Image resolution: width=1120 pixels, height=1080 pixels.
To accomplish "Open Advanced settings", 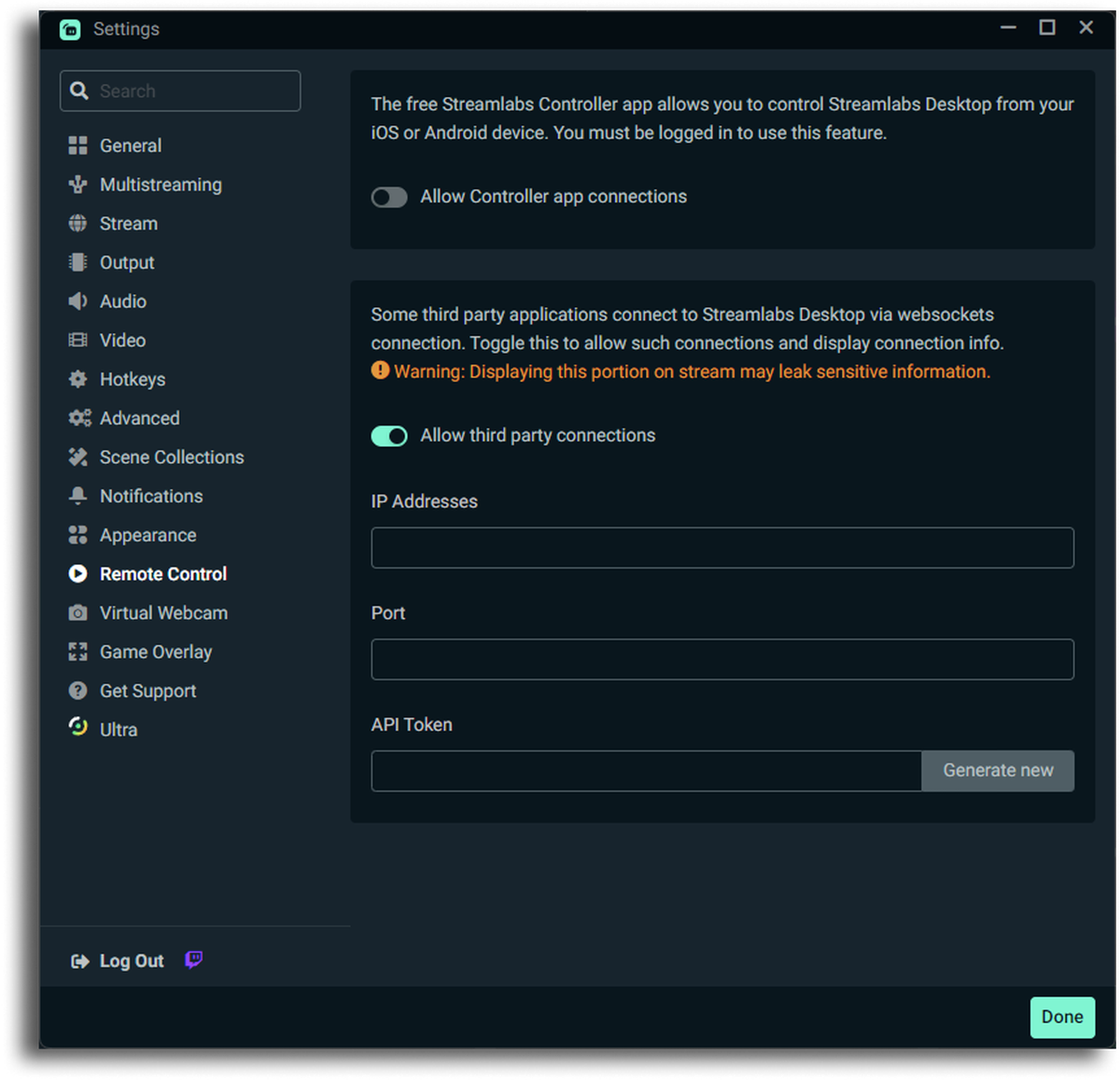I will point(140,418).
